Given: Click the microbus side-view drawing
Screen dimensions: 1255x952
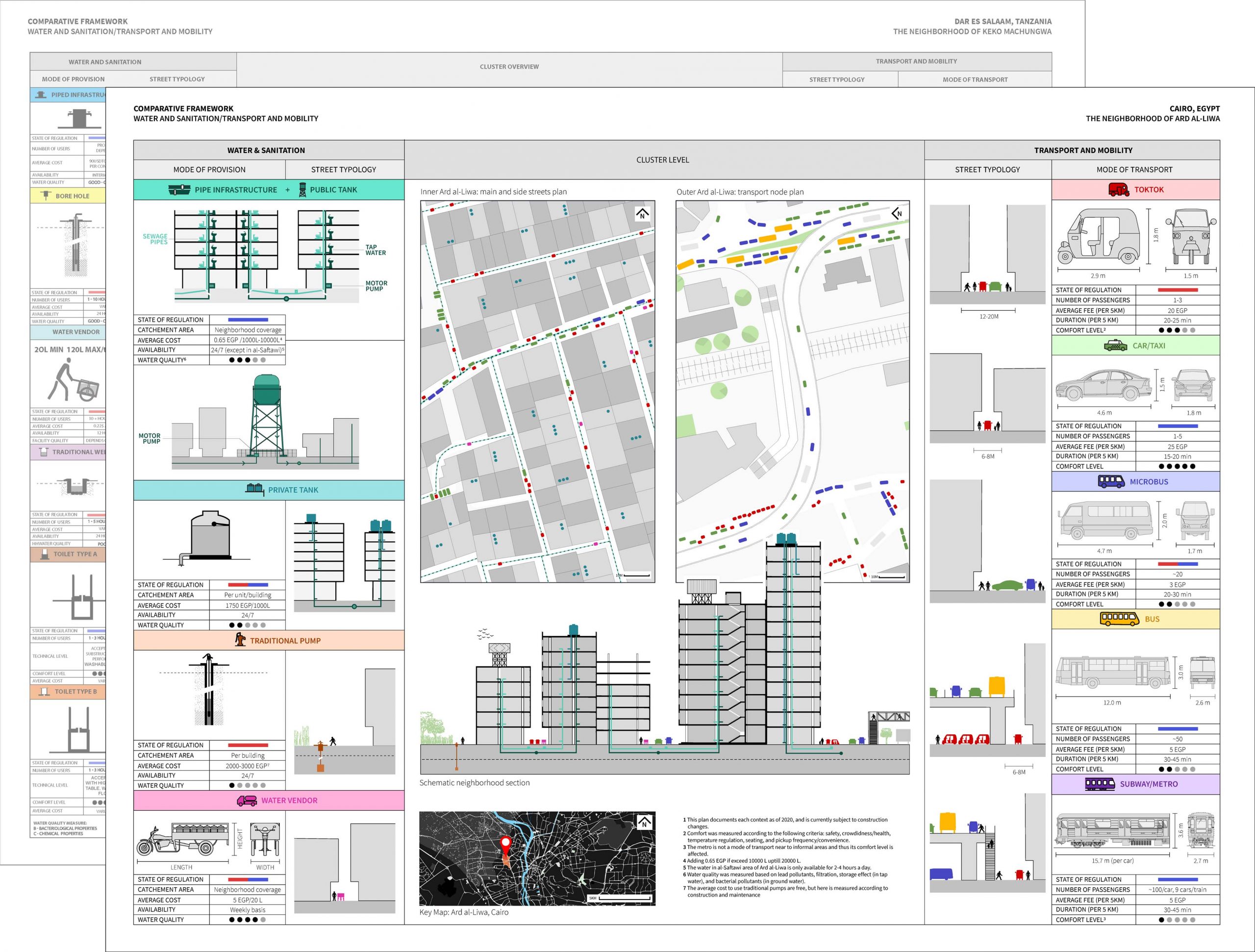Looking at the screenshot, I should click(1106, 520).
